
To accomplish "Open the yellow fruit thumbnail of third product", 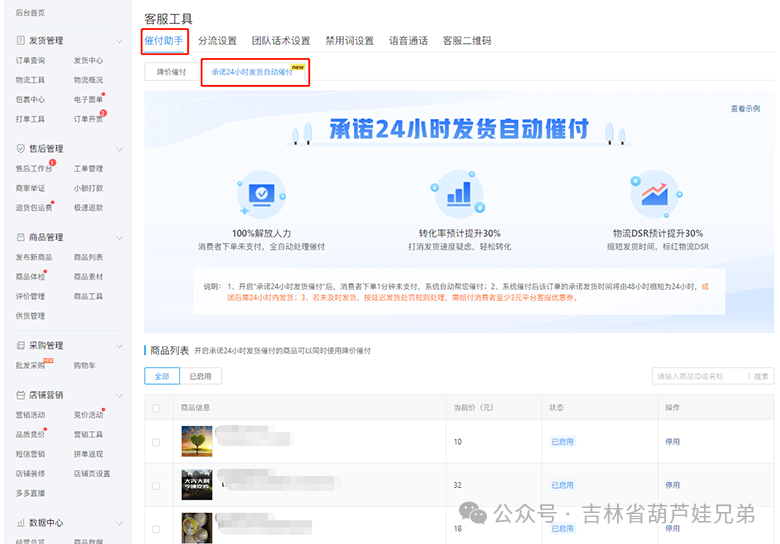I will (x=197, y=528).
